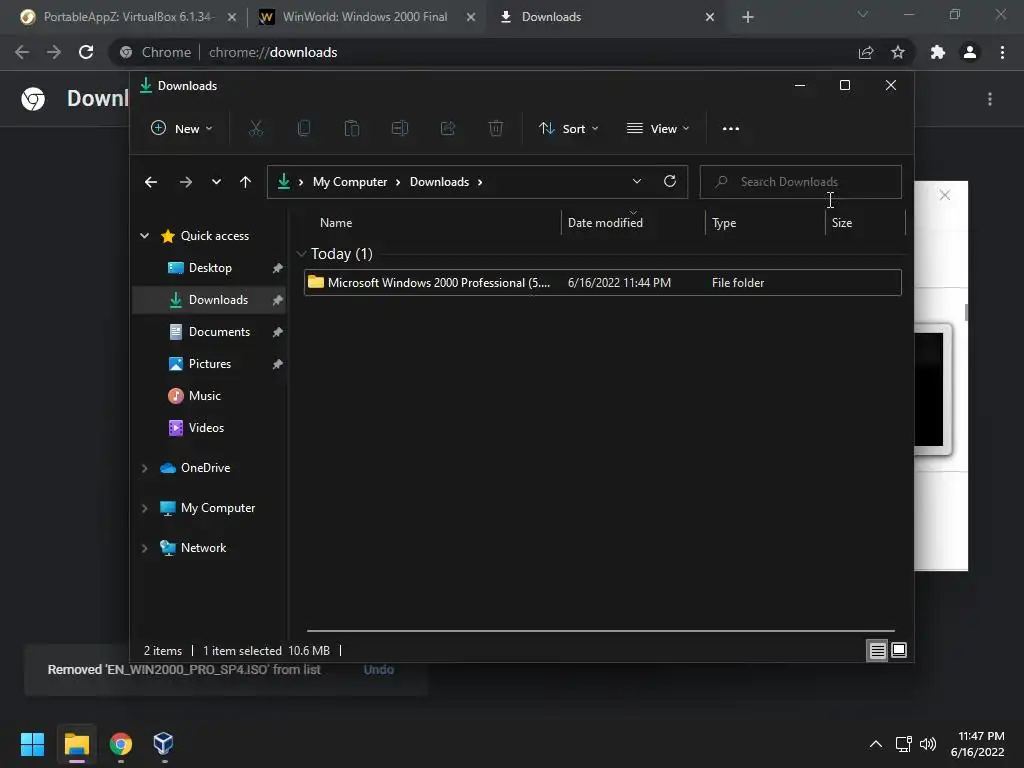Viewport: 1024px width, 768px height.
Task: Click My Computer in the address path
Action: (349, 182)
